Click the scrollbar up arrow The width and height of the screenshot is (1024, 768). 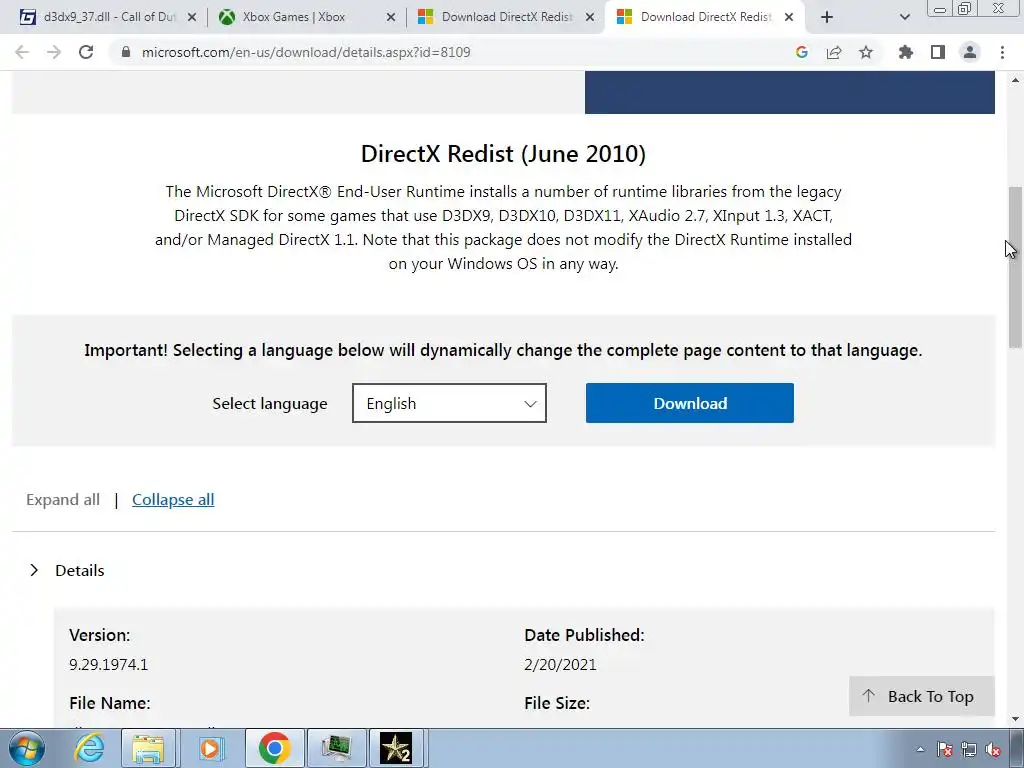(x=1015, y=80)
